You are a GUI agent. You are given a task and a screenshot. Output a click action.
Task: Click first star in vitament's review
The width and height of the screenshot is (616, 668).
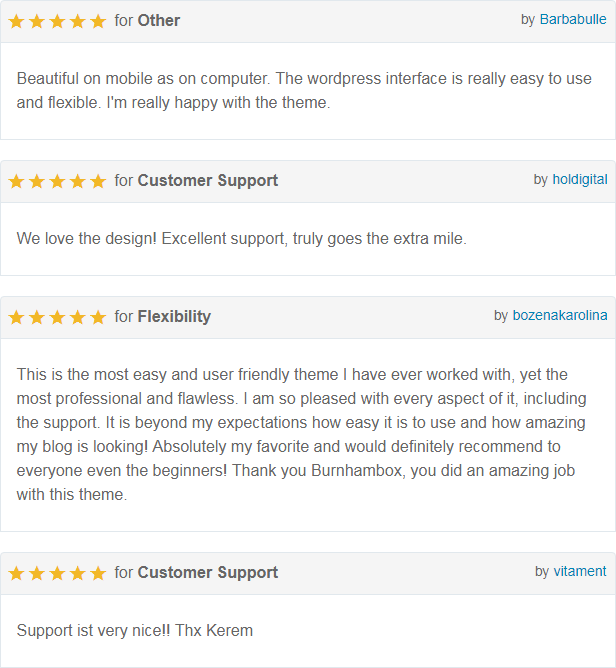(16, 573)
